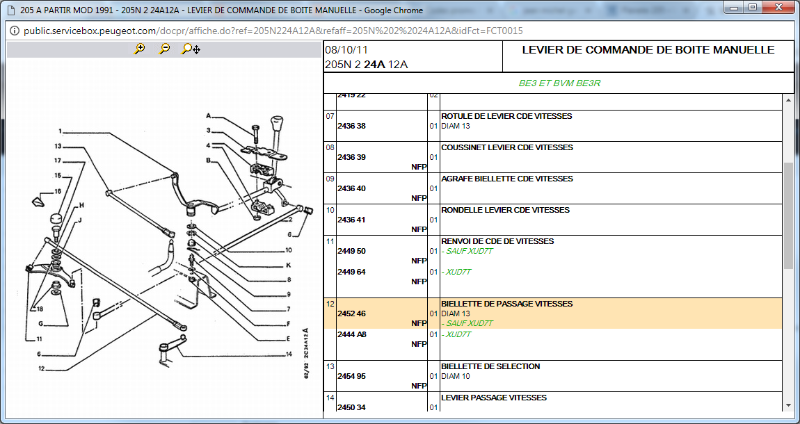Click diagram callout number 12

[x=41, y=368]
